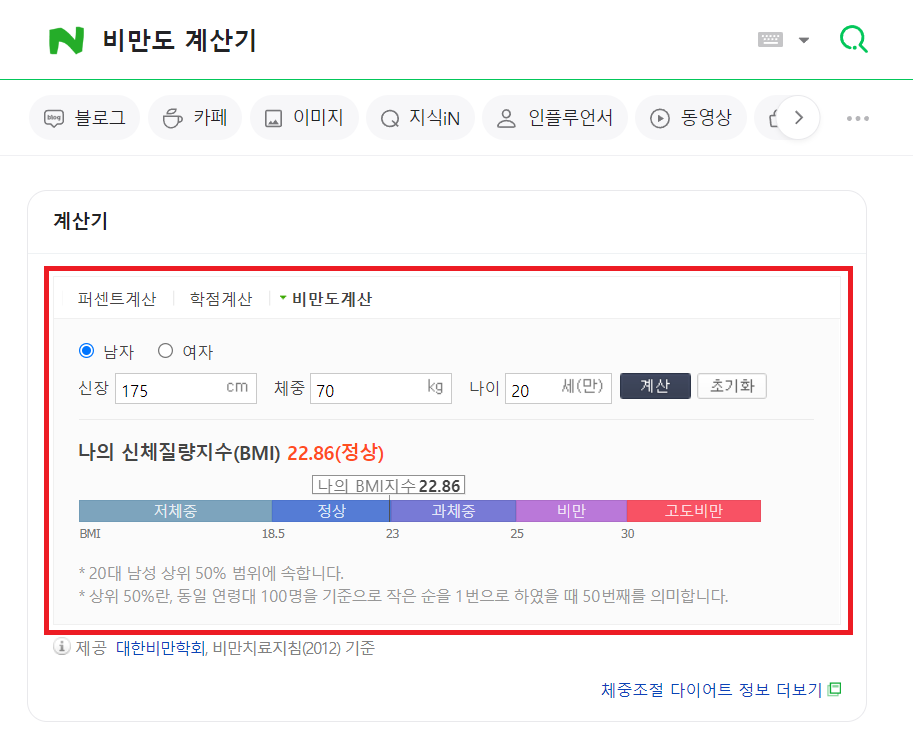Click the info icon next to 제공
This screenshot has width=913, height=737.
click(x=61, y=648)
